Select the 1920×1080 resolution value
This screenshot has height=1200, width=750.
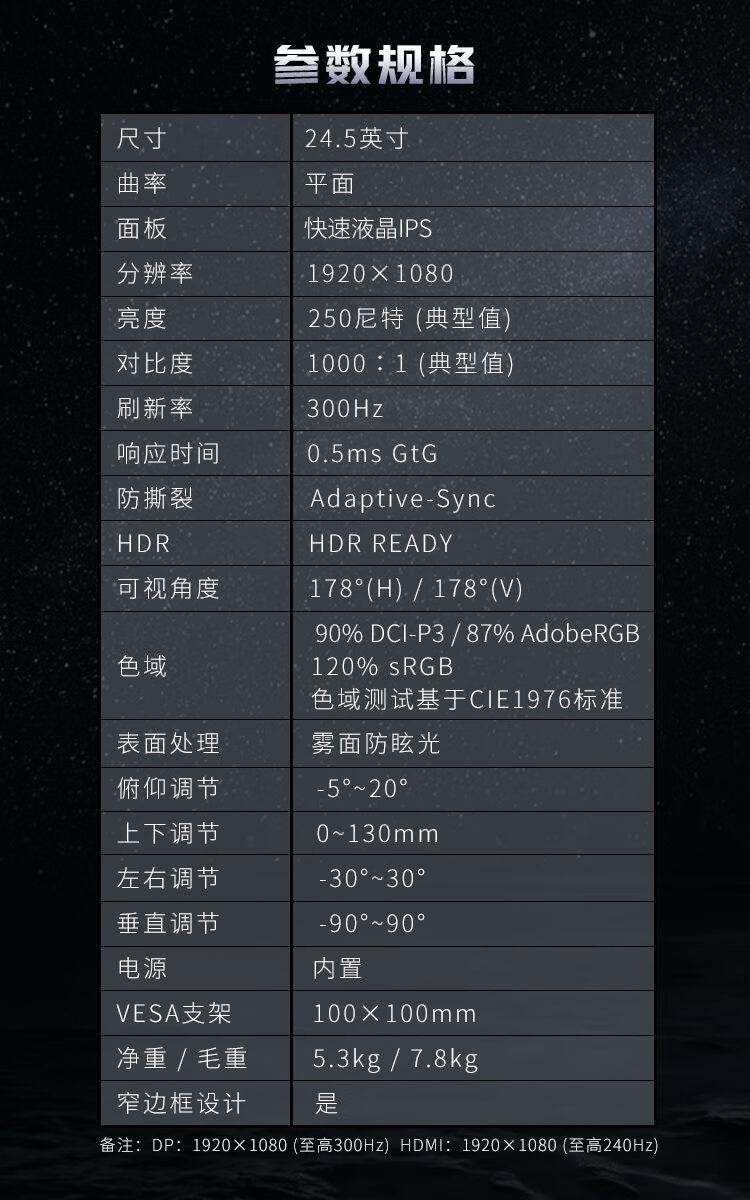pyautogui.click(x=380, y=274)
